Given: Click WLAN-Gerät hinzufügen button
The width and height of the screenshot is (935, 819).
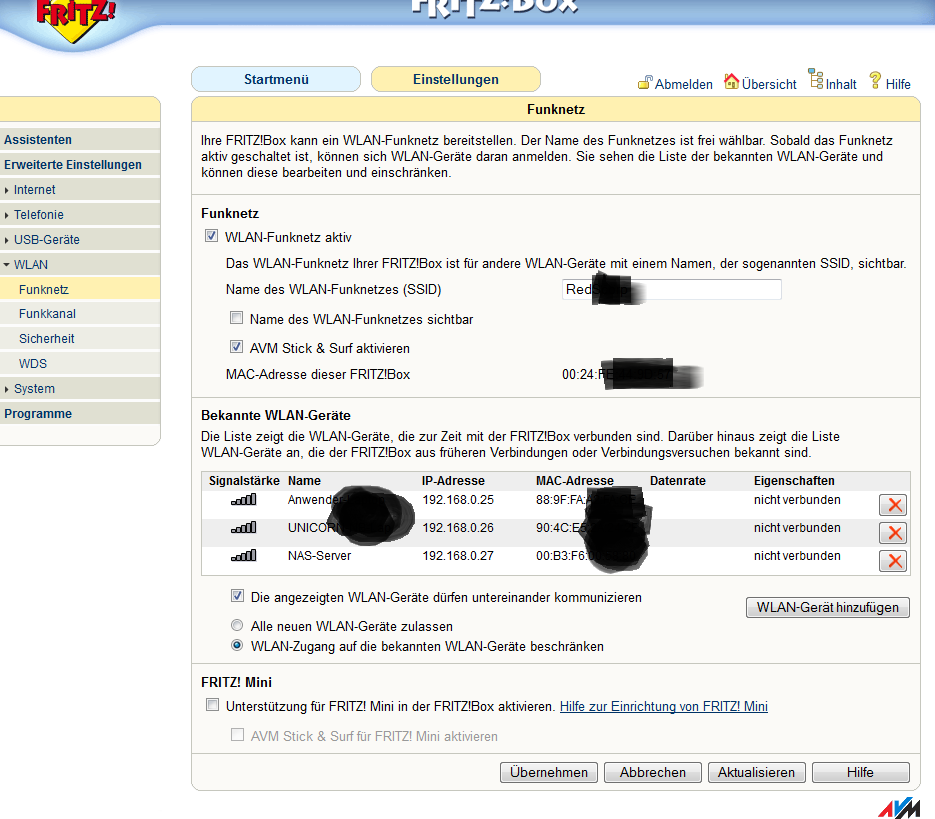Looking at the screenshot, I should click(x=828, y=607).
